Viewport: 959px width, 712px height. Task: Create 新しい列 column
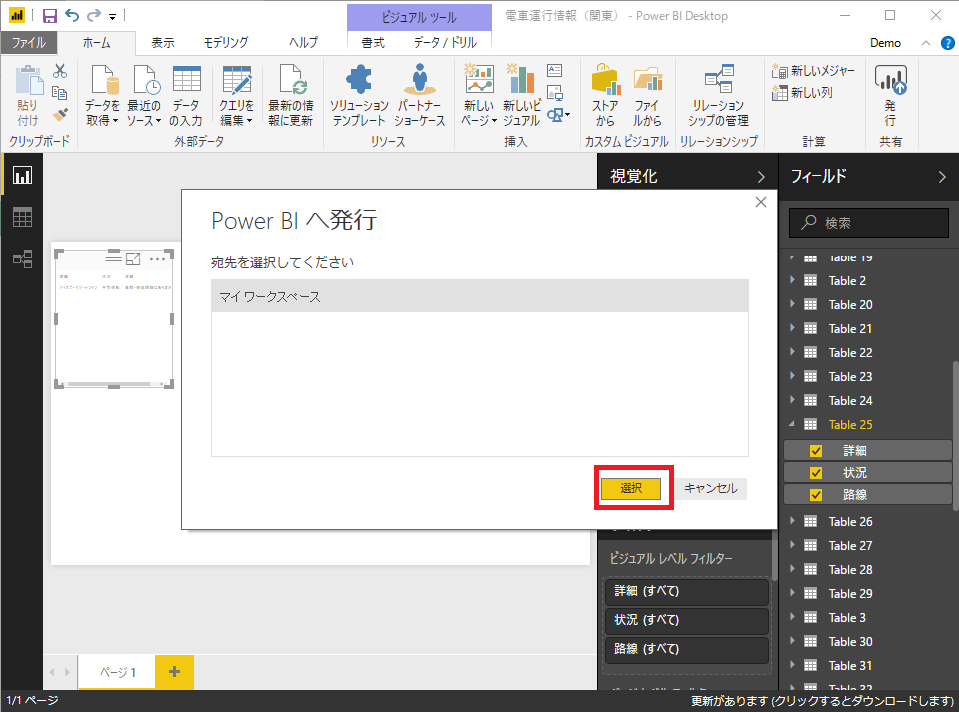pyautogui.click(x=802, y=93)
